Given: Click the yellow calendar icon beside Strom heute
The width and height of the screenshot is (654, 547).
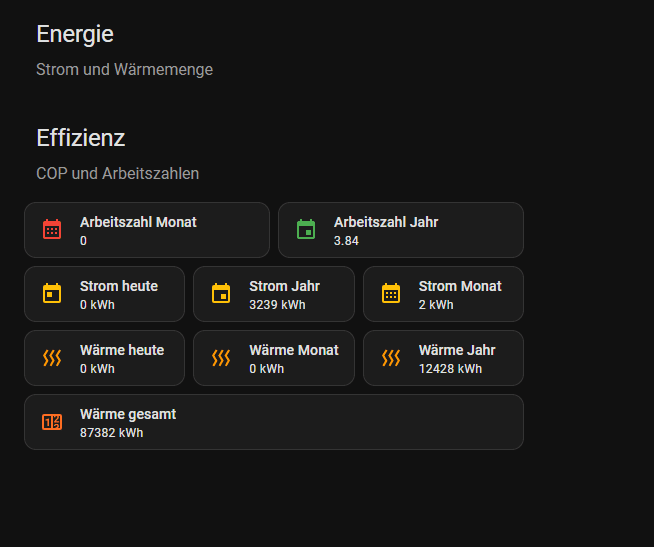Looking at the screenshot, I should [52, 293].
